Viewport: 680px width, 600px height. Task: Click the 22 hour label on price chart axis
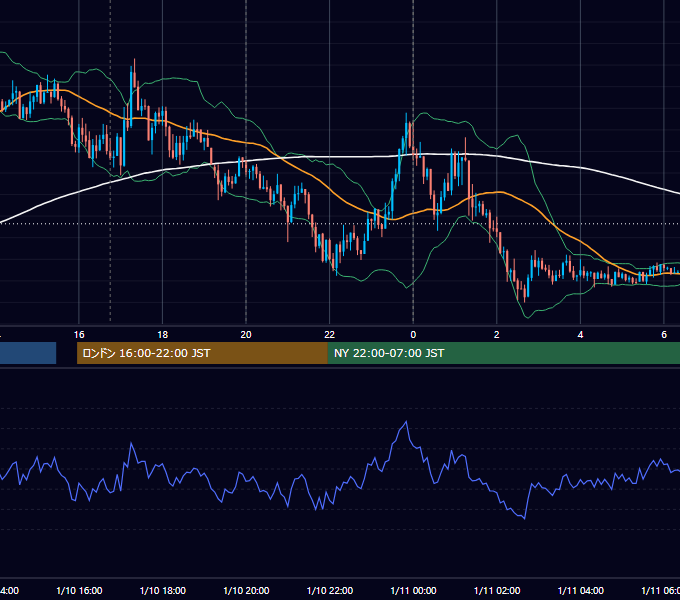pyautogui.click(x=330, y=335)
